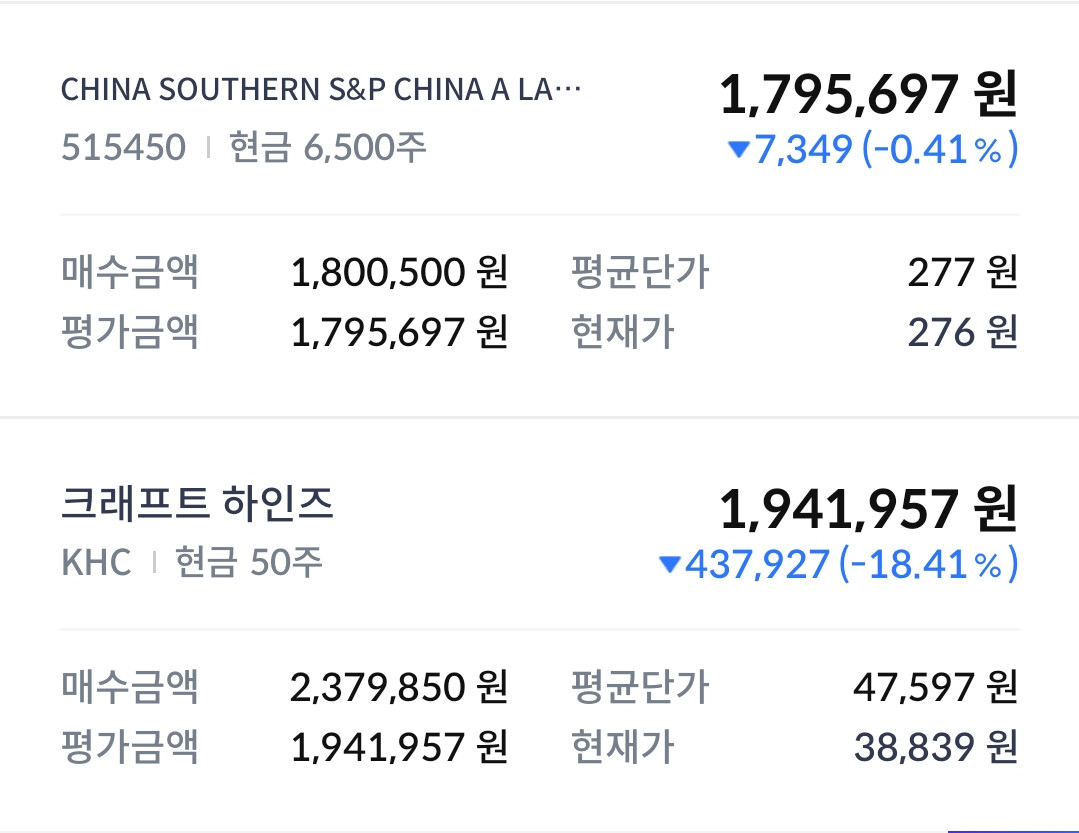The image size is (1079, 833).
Task: Open the 크래프트 하인즈 stock holding
Action: [197, 505]
